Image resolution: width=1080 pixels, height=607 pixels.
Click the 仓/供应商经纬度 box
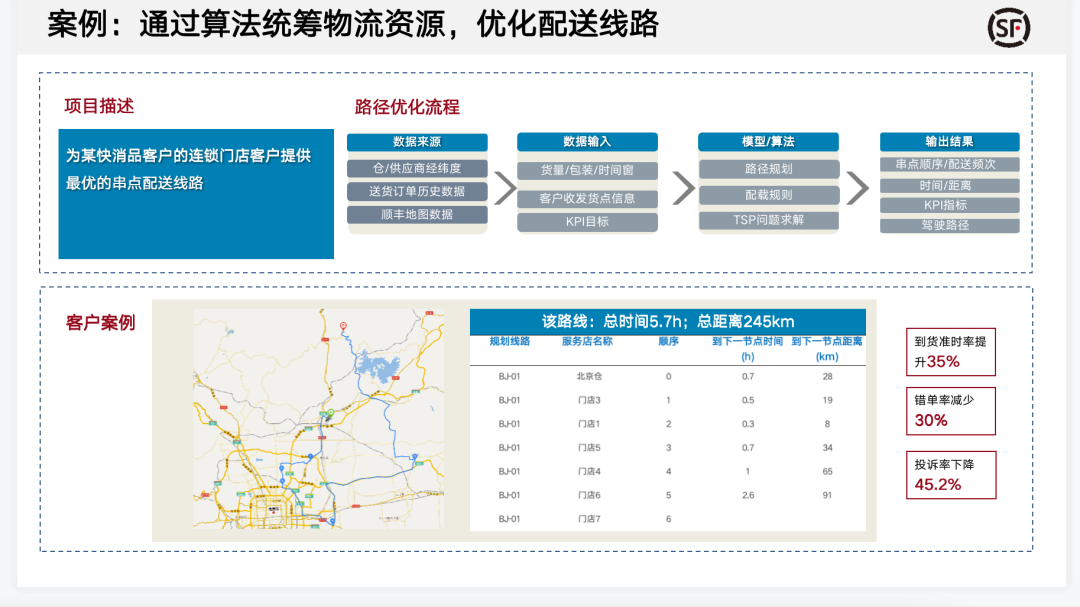tap(417, 168)
